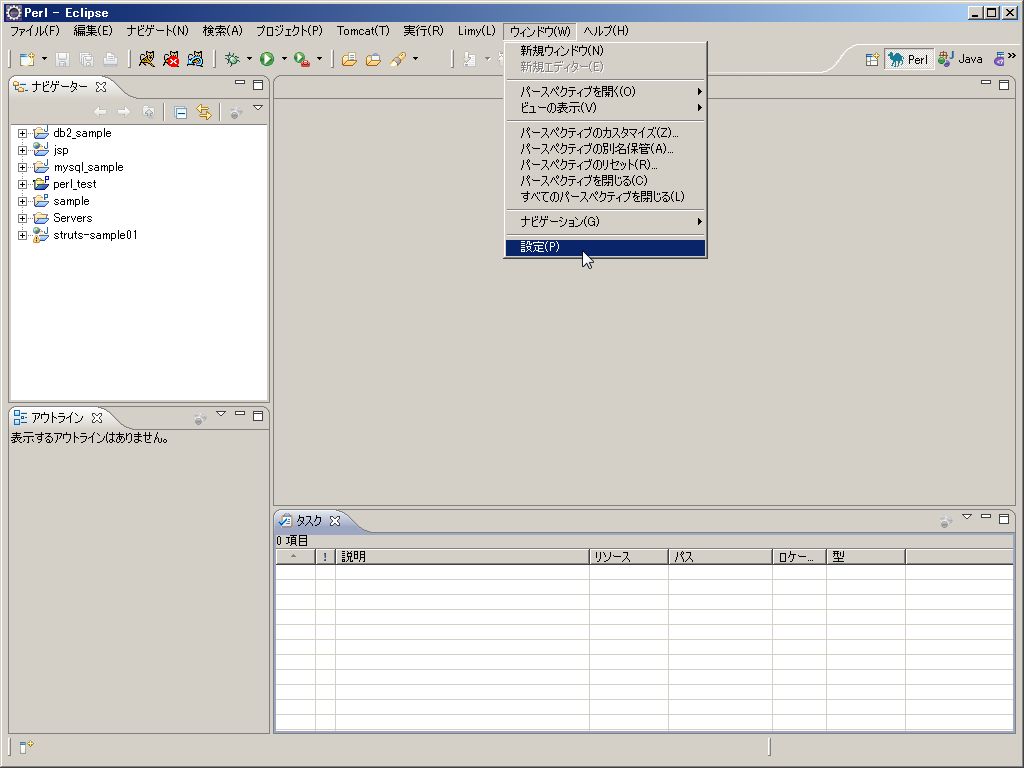Viewport: 1024px width, 768px height.
Task: Choose パースペクティブを閉じる(C)
Action: point(605,181)
